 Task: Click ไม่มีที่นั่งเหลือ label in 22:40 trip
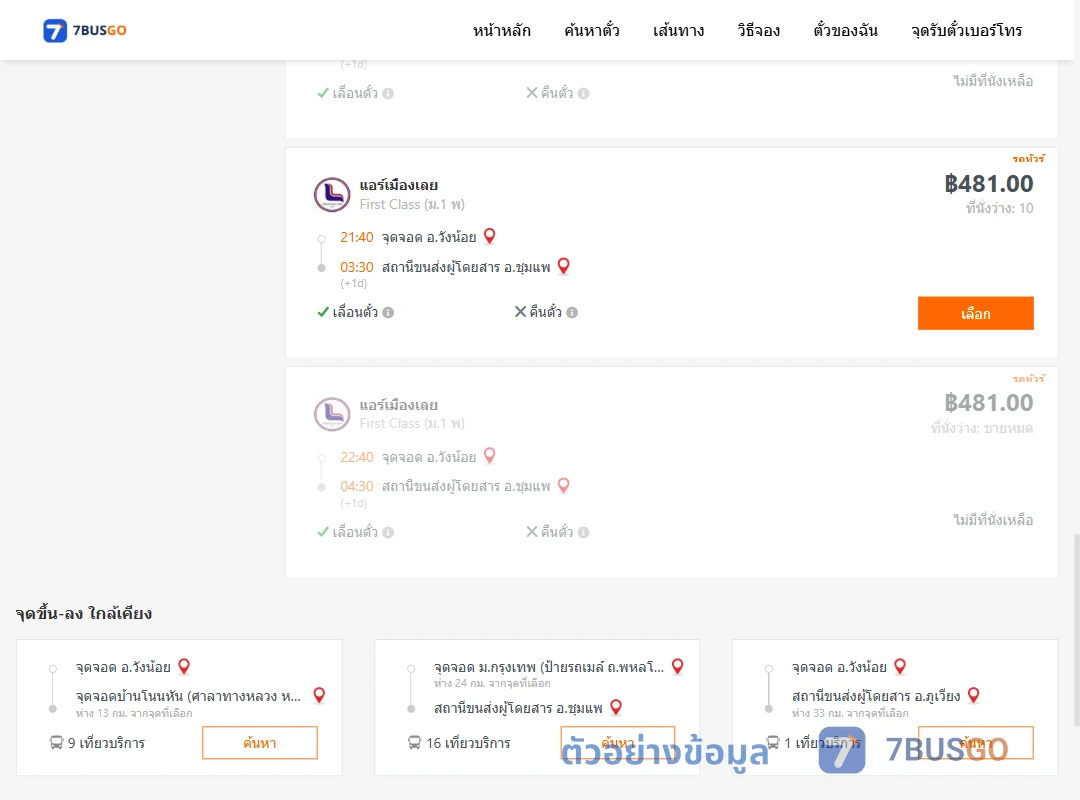(x=993, y=520)
